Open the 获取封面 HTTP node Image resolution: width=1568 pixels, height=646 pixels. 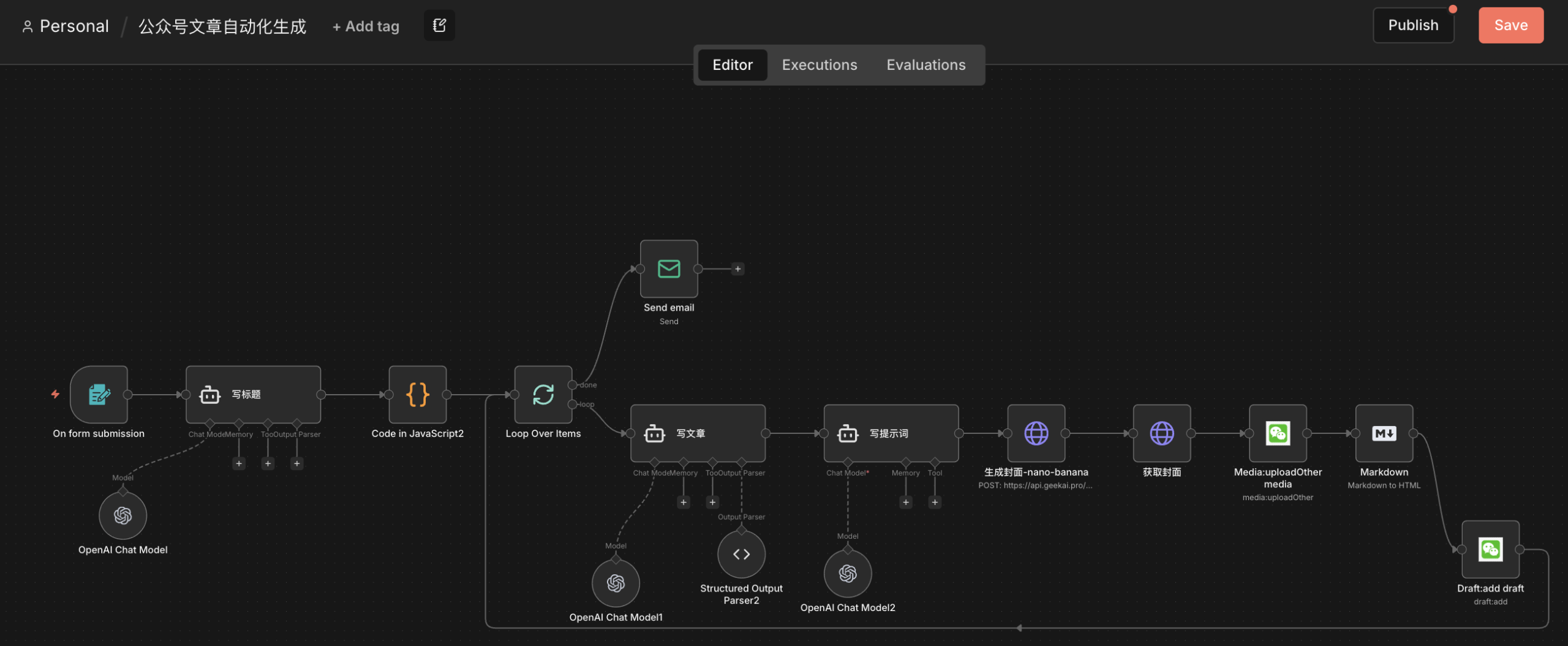(1161, 433)
